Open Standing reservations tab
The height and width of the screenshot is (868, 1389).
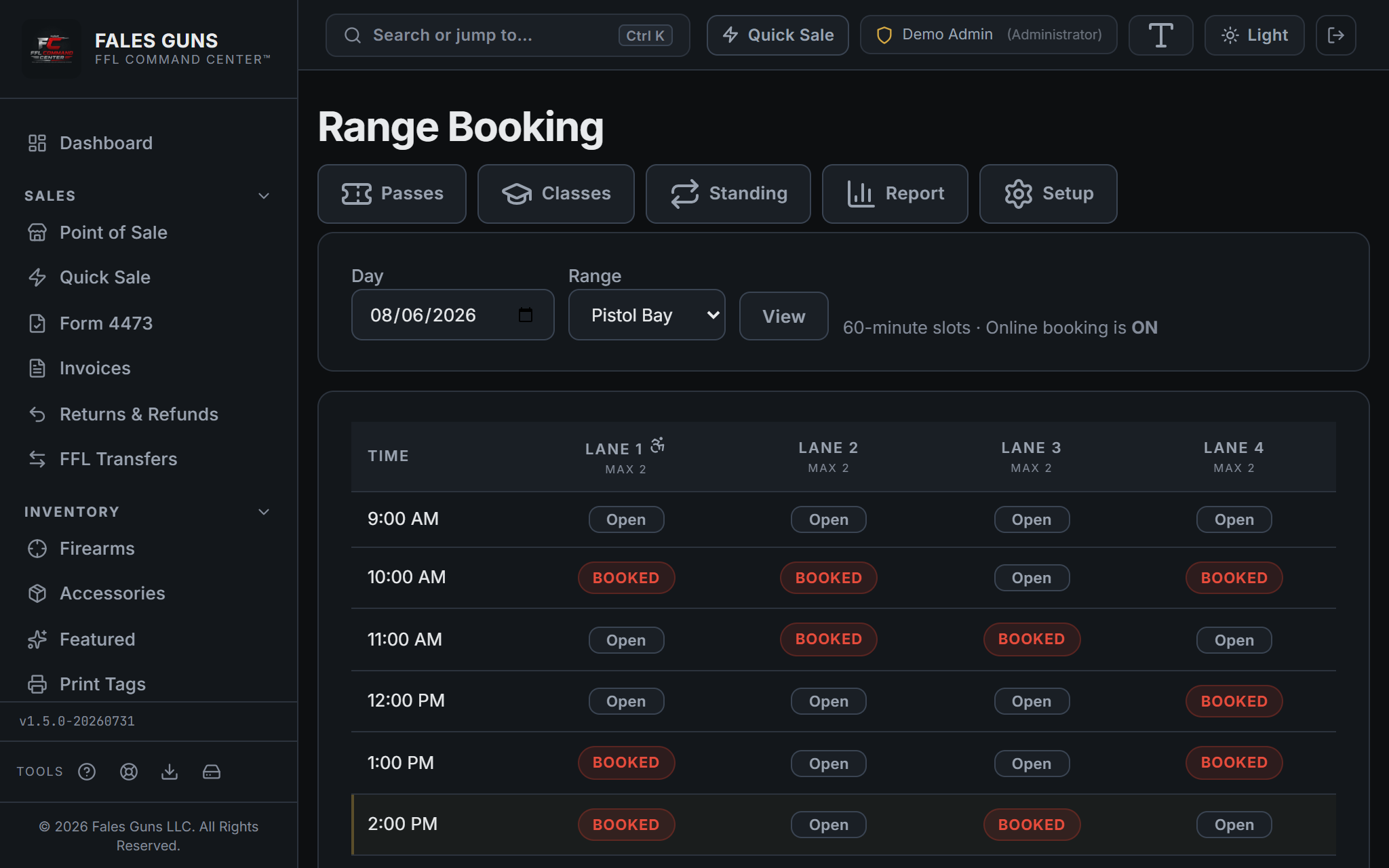click(728, 194)
